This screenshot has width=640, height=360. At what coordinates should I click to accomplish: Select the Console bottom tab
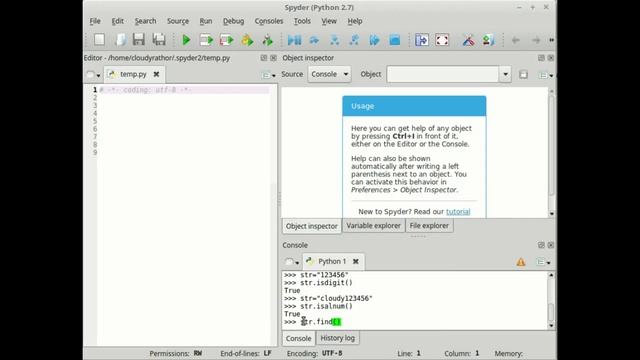298,338
